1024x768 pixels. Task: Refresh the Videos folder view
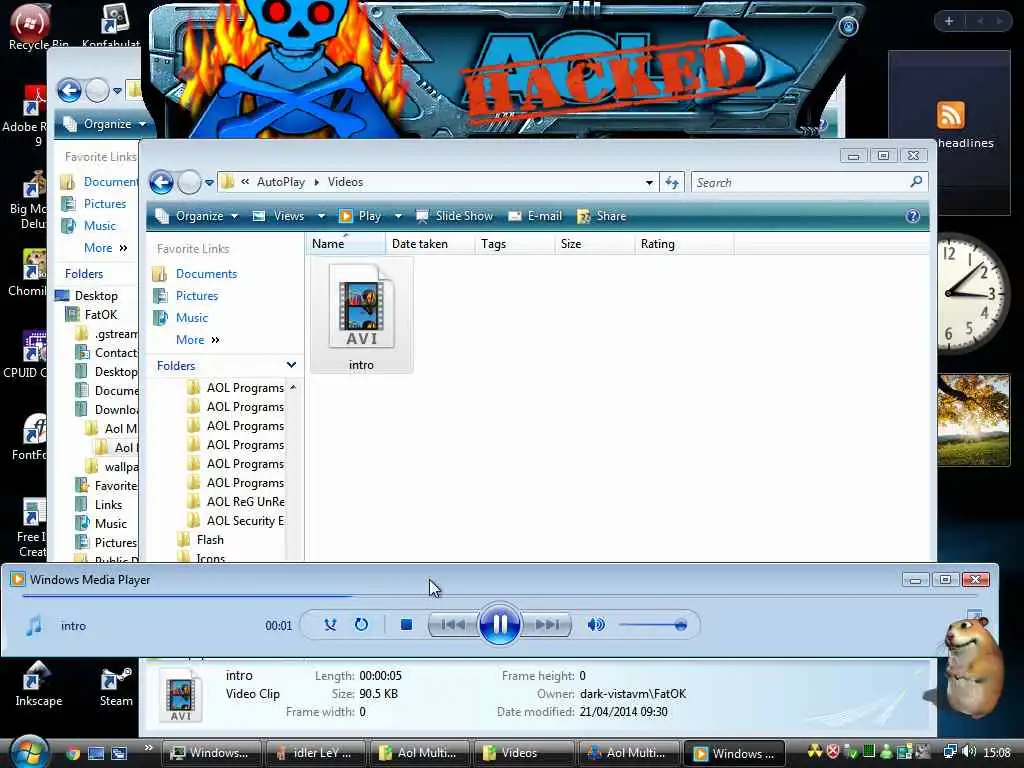pos(672,183)
